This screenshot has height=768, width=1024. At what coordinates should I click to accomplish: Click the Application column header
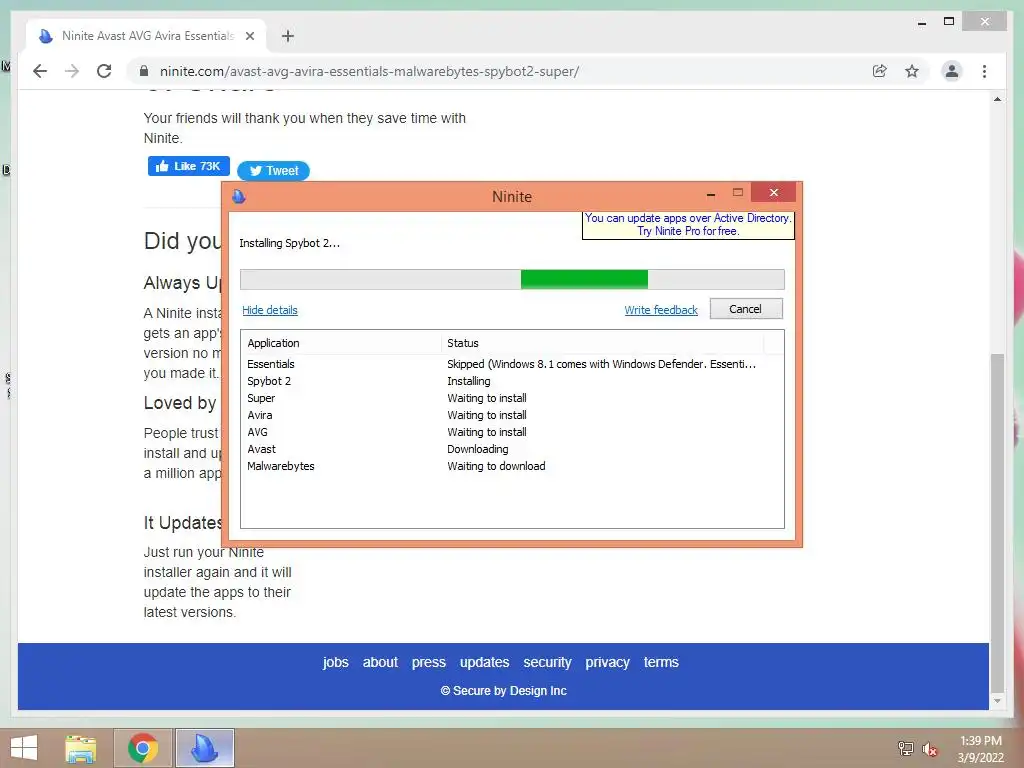click(x=342, y=343)
